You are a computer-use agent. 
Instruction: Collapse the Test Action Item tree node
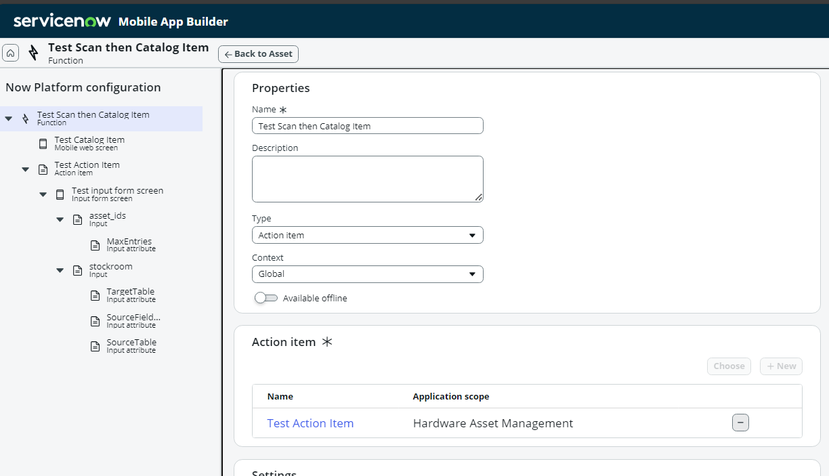tap(25, 169)
